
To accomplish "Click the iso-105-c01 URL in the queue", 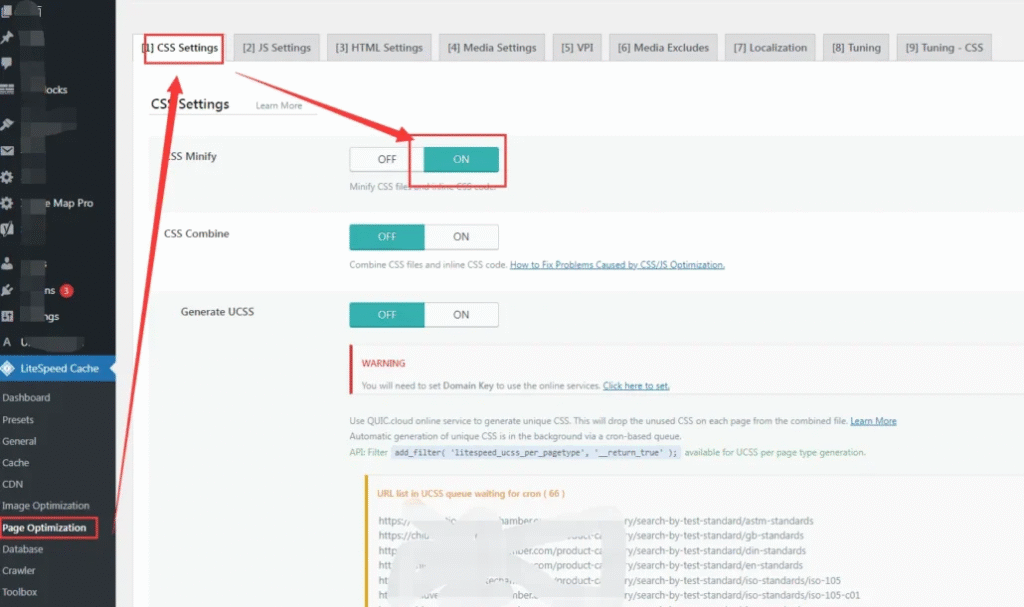I will pos(619,595).
